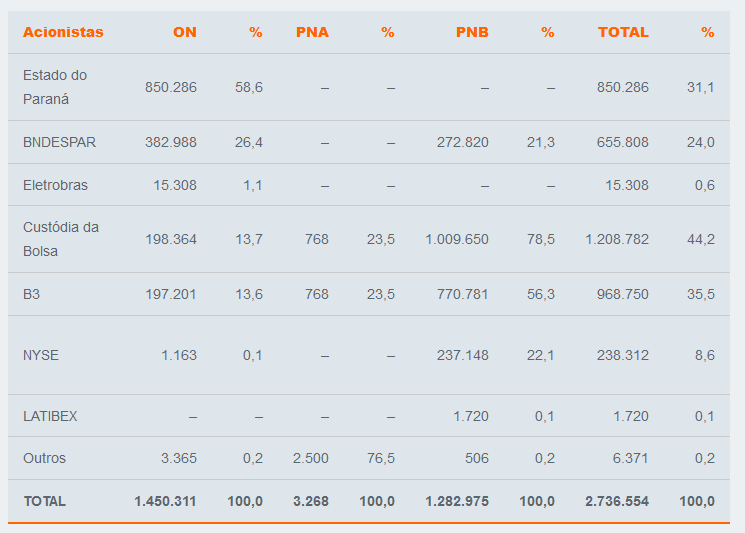Select the 2.500 PNA value for Outros
The width and height of the screenshot is (745, 533).
(310, 458)
